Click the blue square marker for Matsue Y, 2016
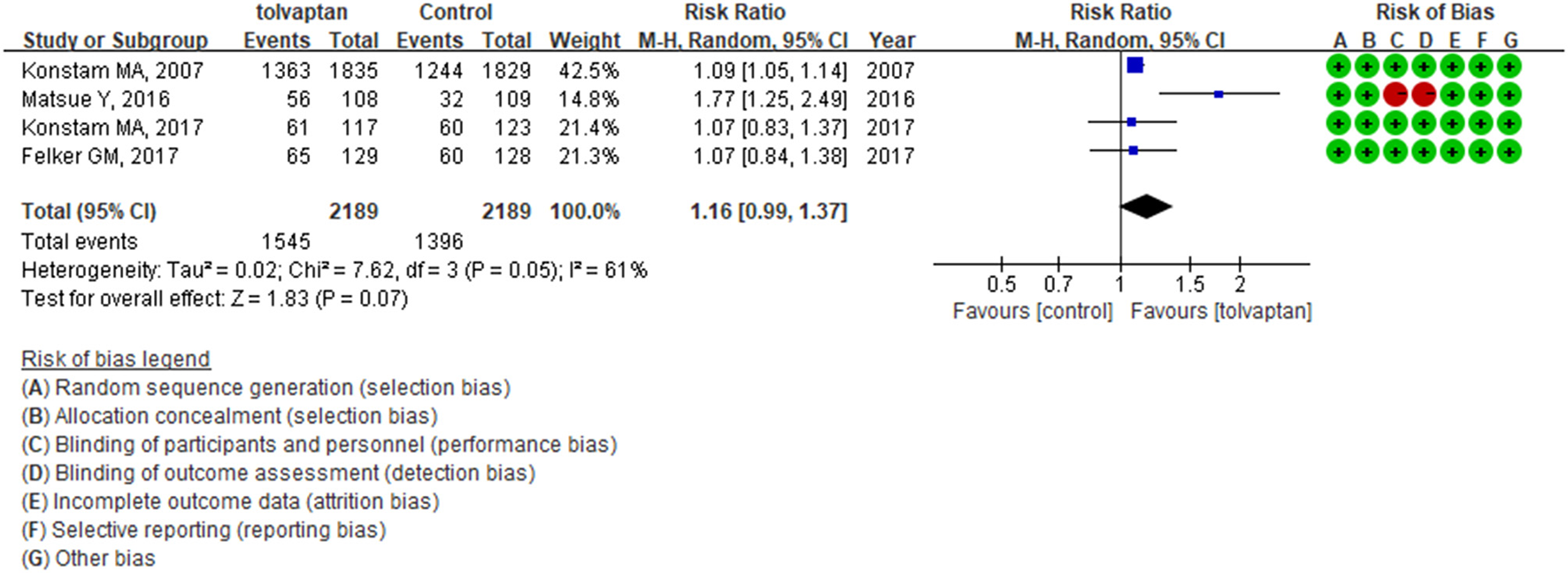This screenshot has height=573, width=1568. pyautogui.click(x=1218, y=94)
